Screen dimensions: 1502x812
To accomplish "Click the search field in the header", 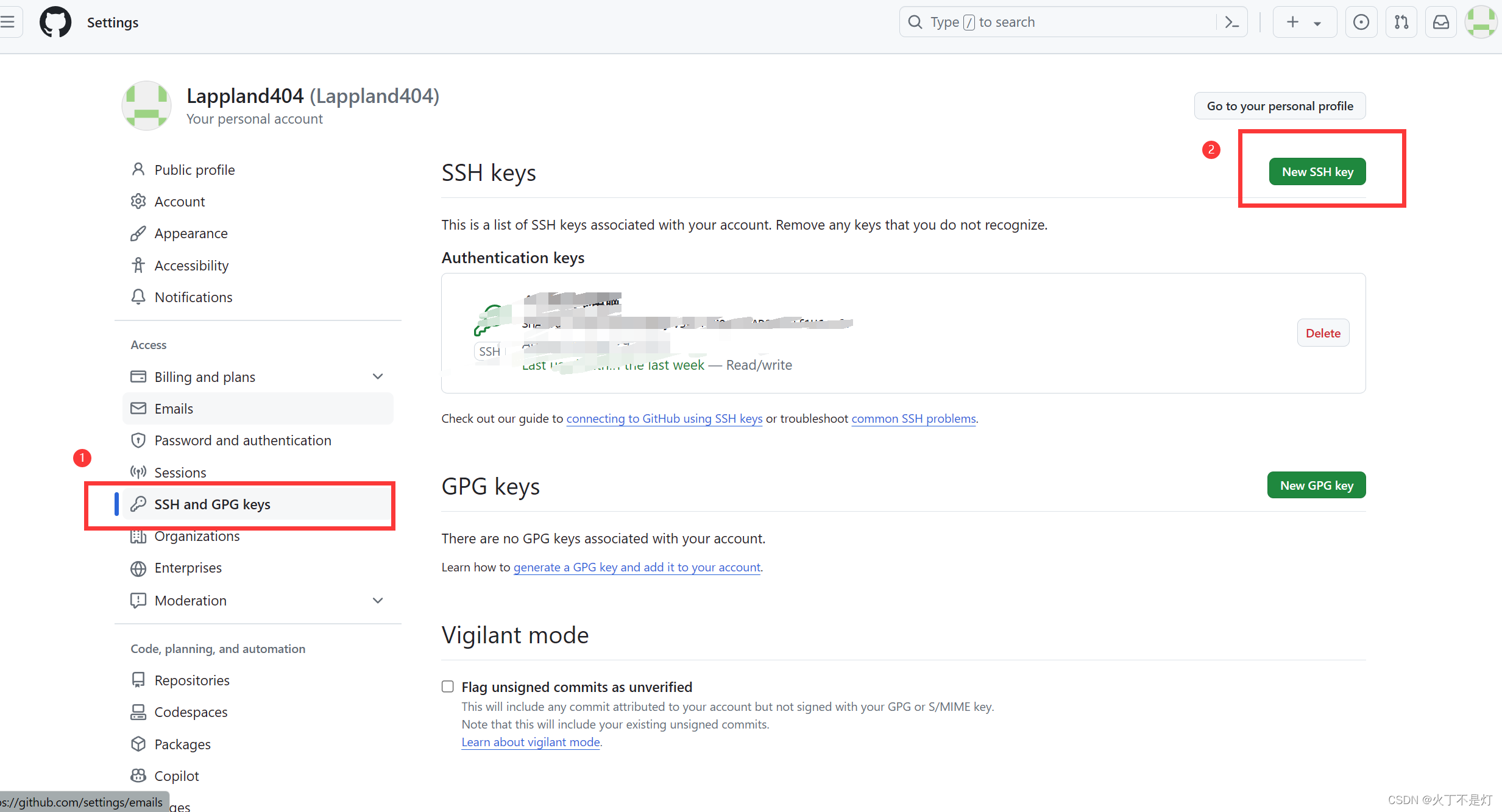I will [x=1036, y=21].
